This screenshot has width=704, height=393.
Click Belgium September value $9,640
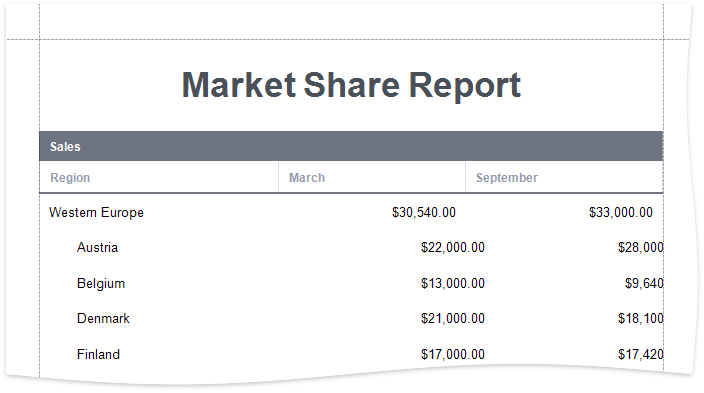(x=644, y=283)
